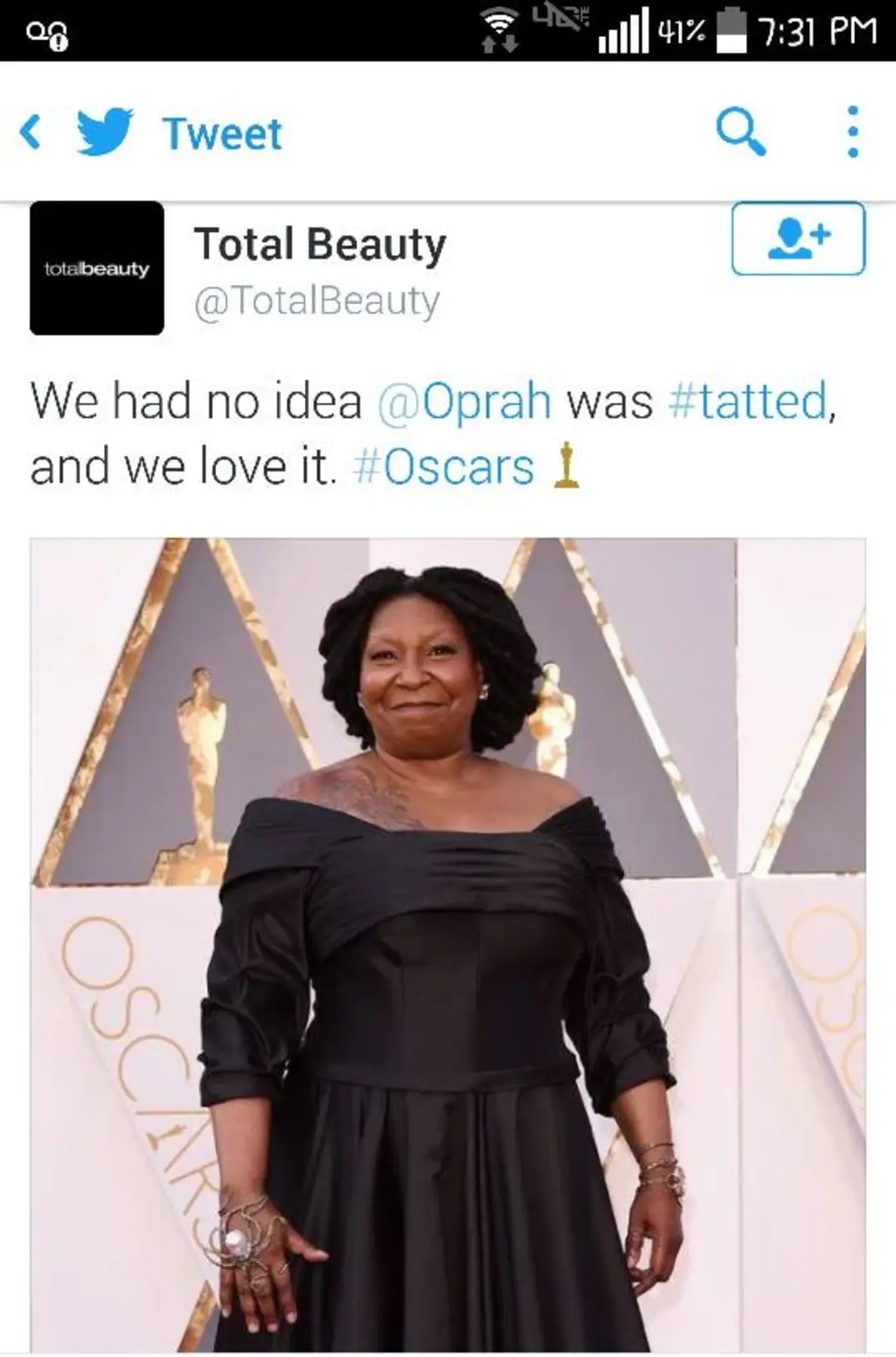Open the @Oprah mention link
This screenshot has width=896, height=1357.
465,400
